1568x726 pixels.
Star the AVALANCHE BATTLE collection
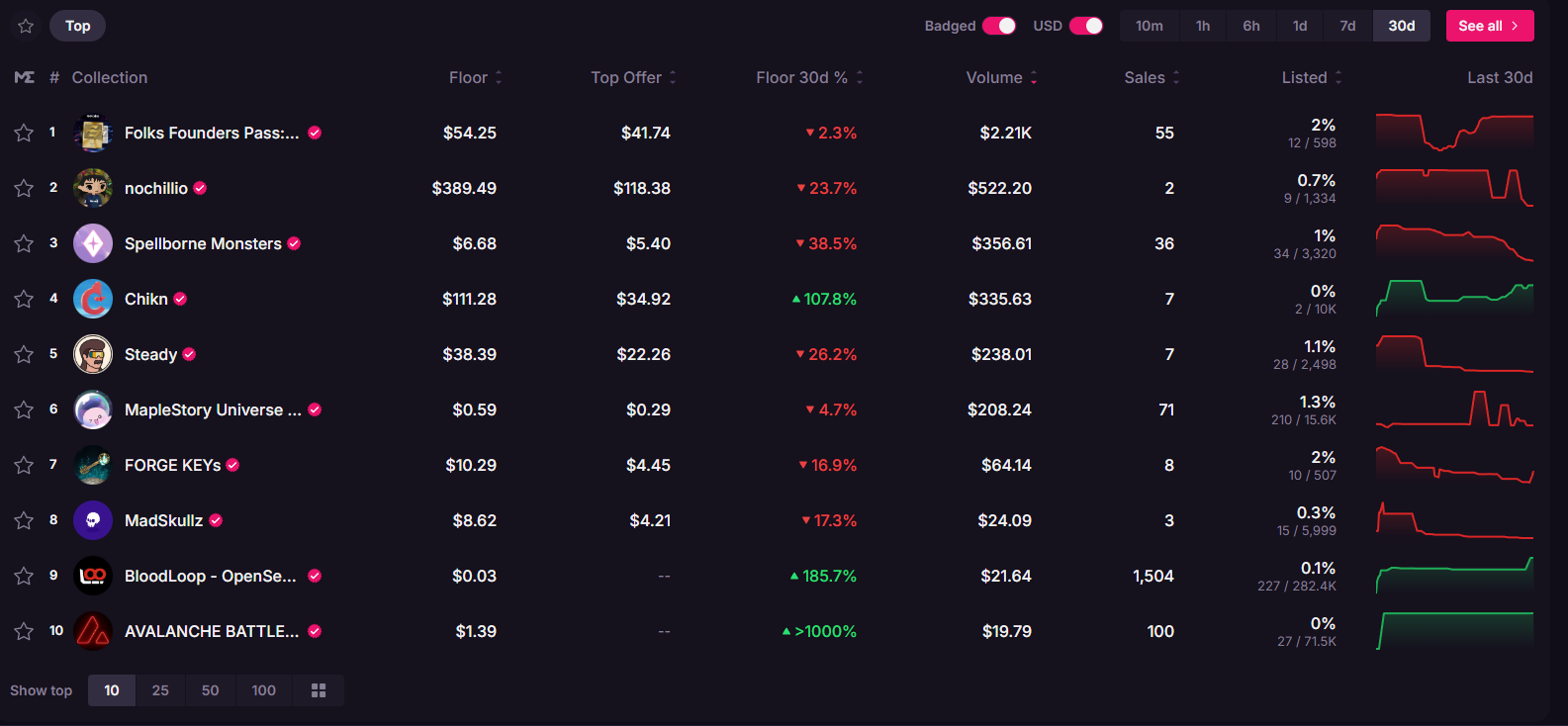point(24,631)
